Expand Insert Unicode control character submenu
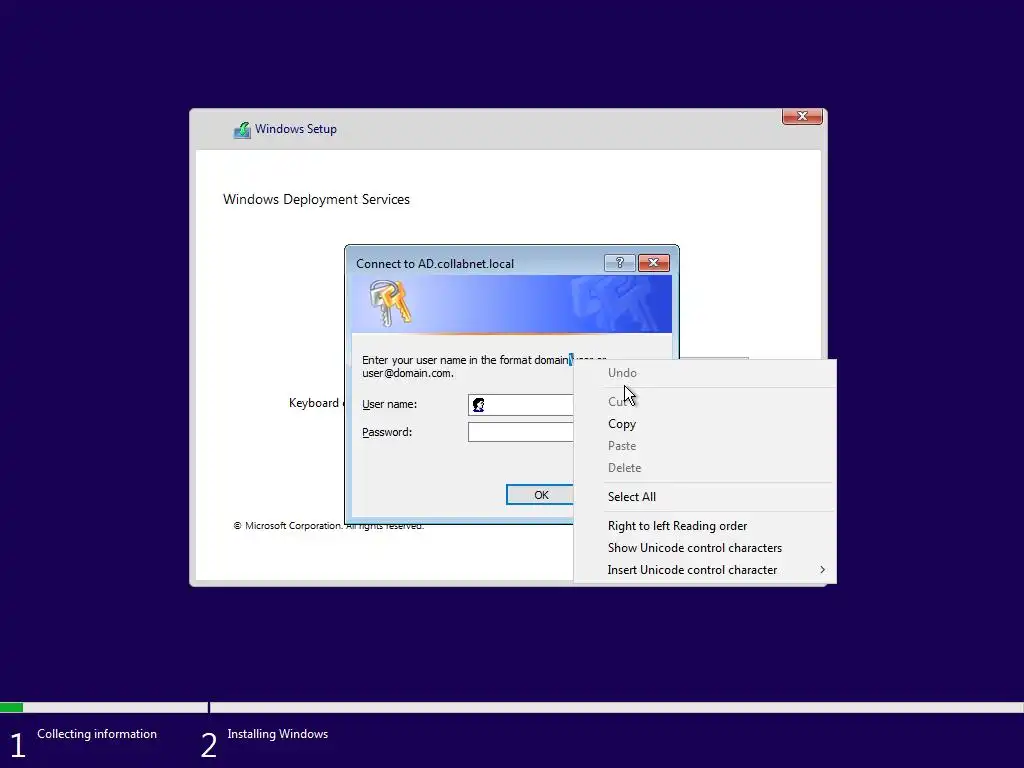 pos(705,570)
